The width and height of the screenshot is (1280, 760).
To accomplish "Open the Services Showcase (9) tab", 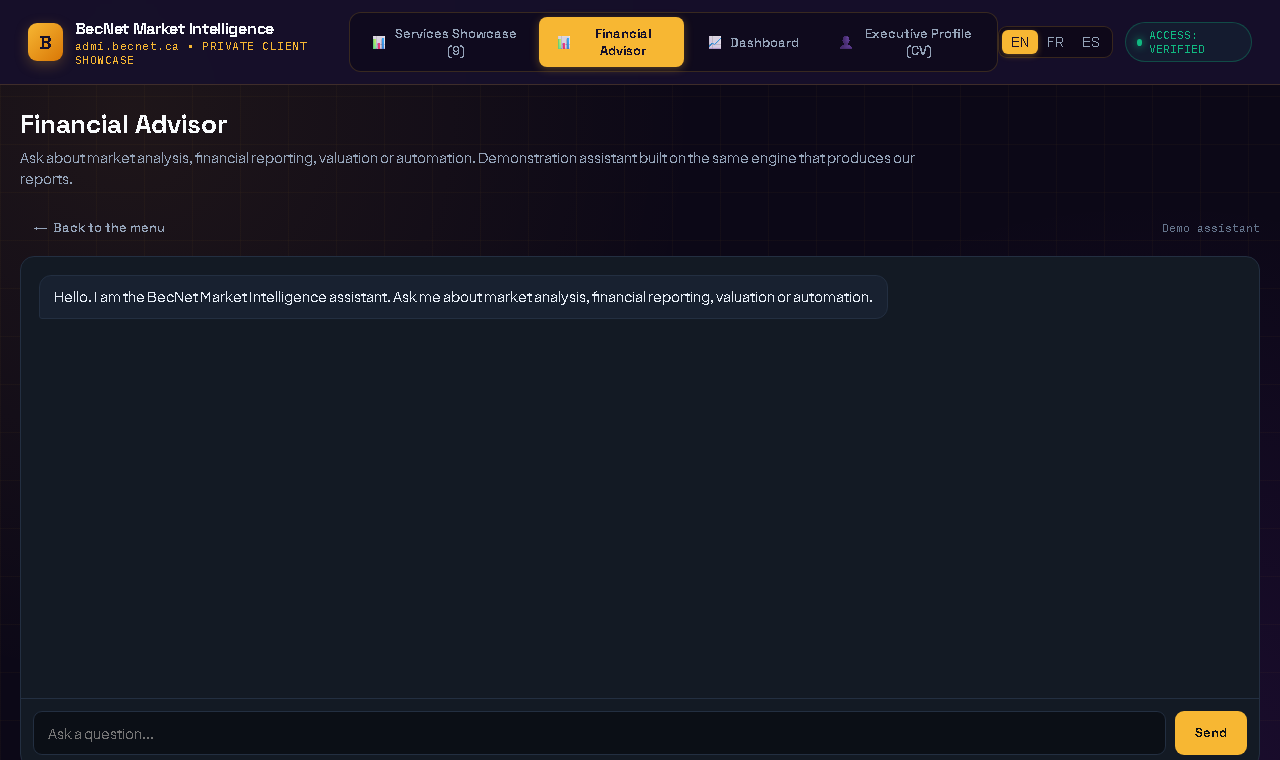I will tap(445, 42).
